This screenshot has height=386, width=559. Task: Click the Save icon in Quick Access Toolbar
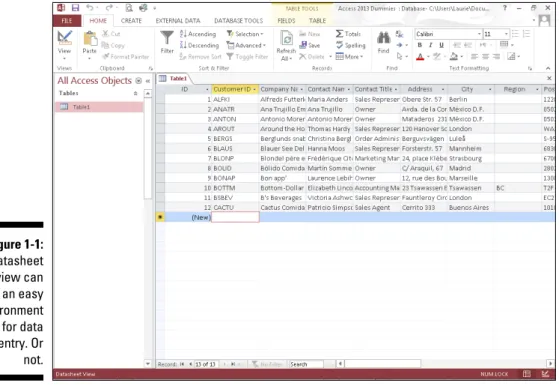[75, 8]
